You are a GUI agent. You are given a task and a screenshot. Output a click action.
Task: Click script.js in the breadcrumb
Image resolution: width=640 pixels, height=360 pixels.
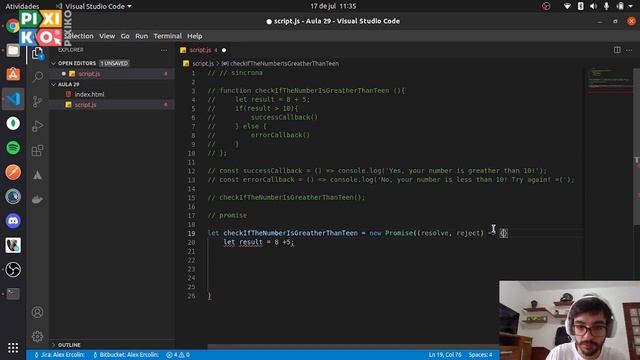pos(203,64)
